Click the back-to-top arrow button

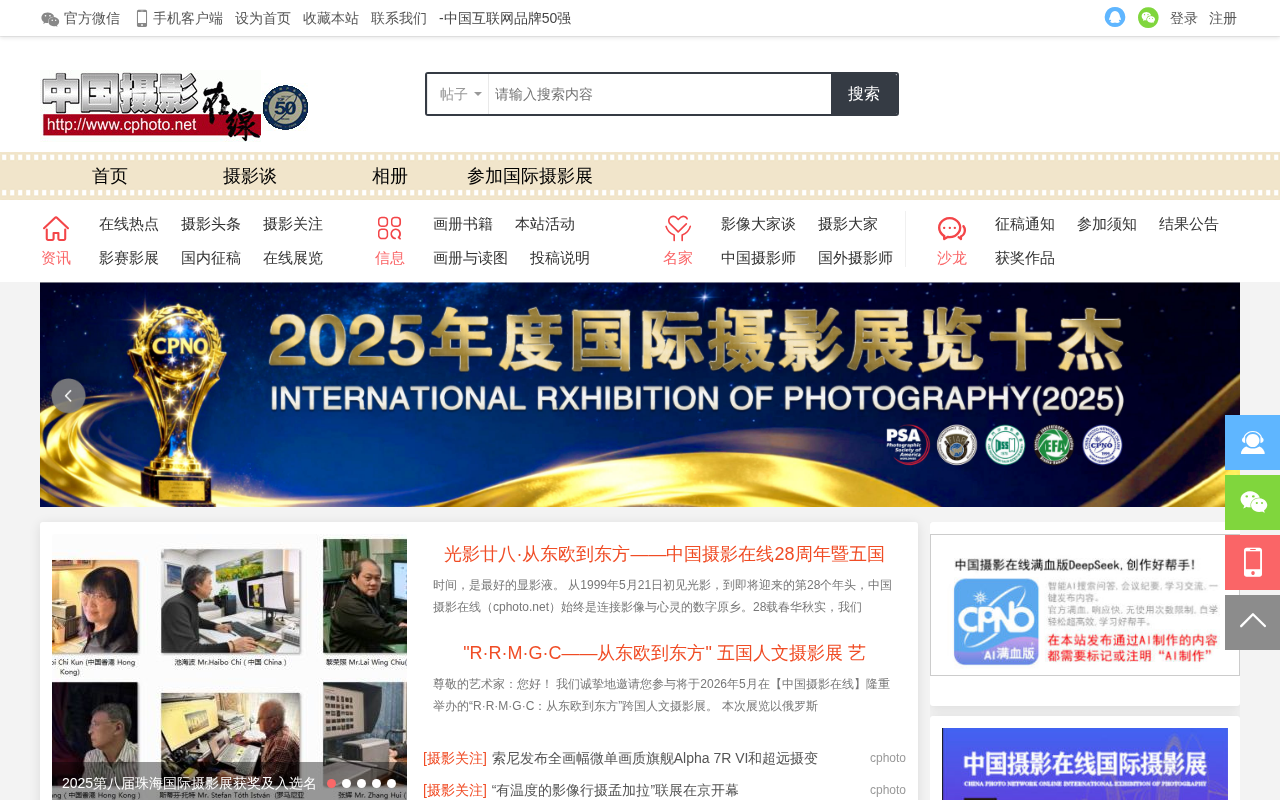[x=1252, y=622]
